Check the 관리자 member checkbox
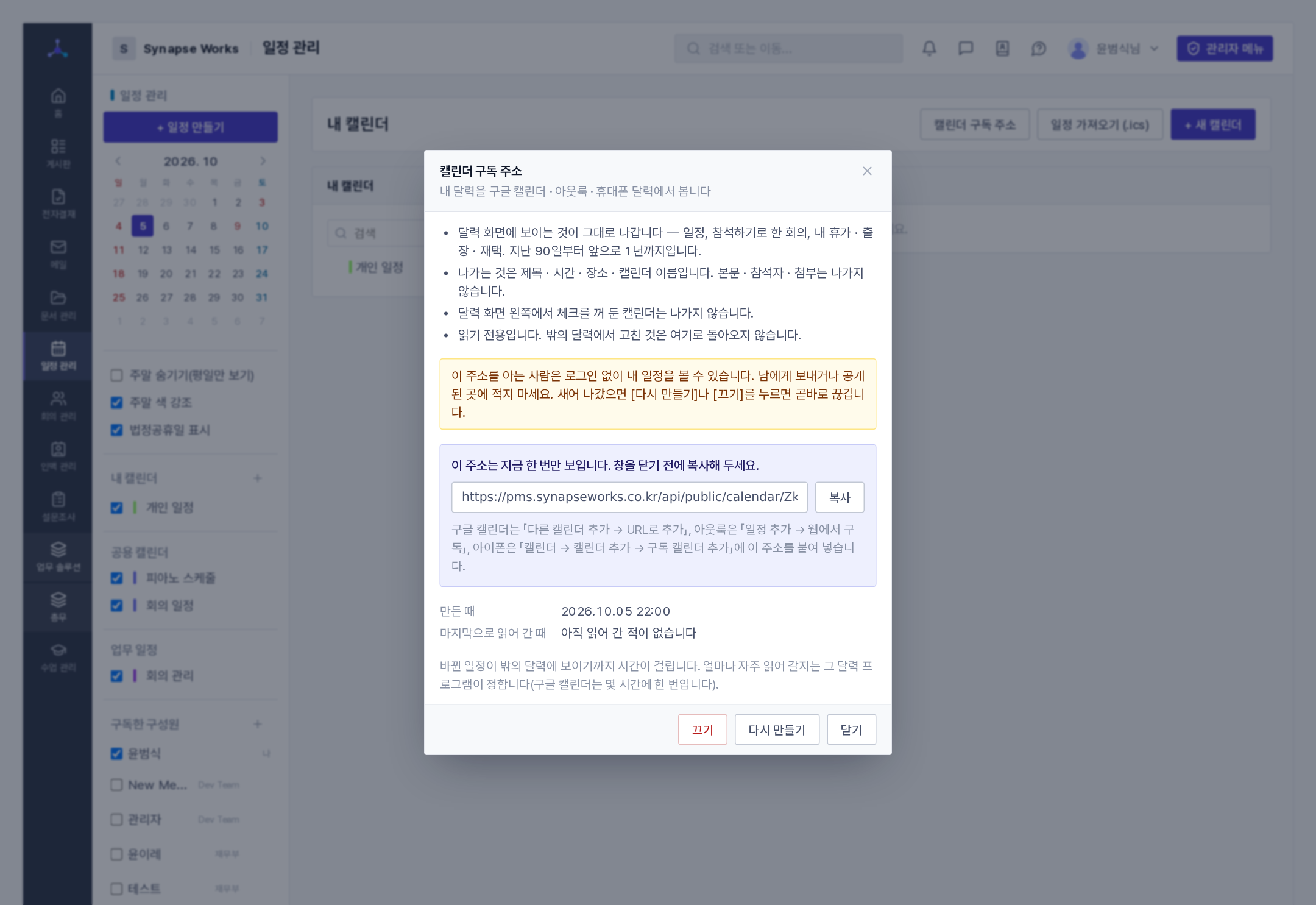 tap(116, 820)
